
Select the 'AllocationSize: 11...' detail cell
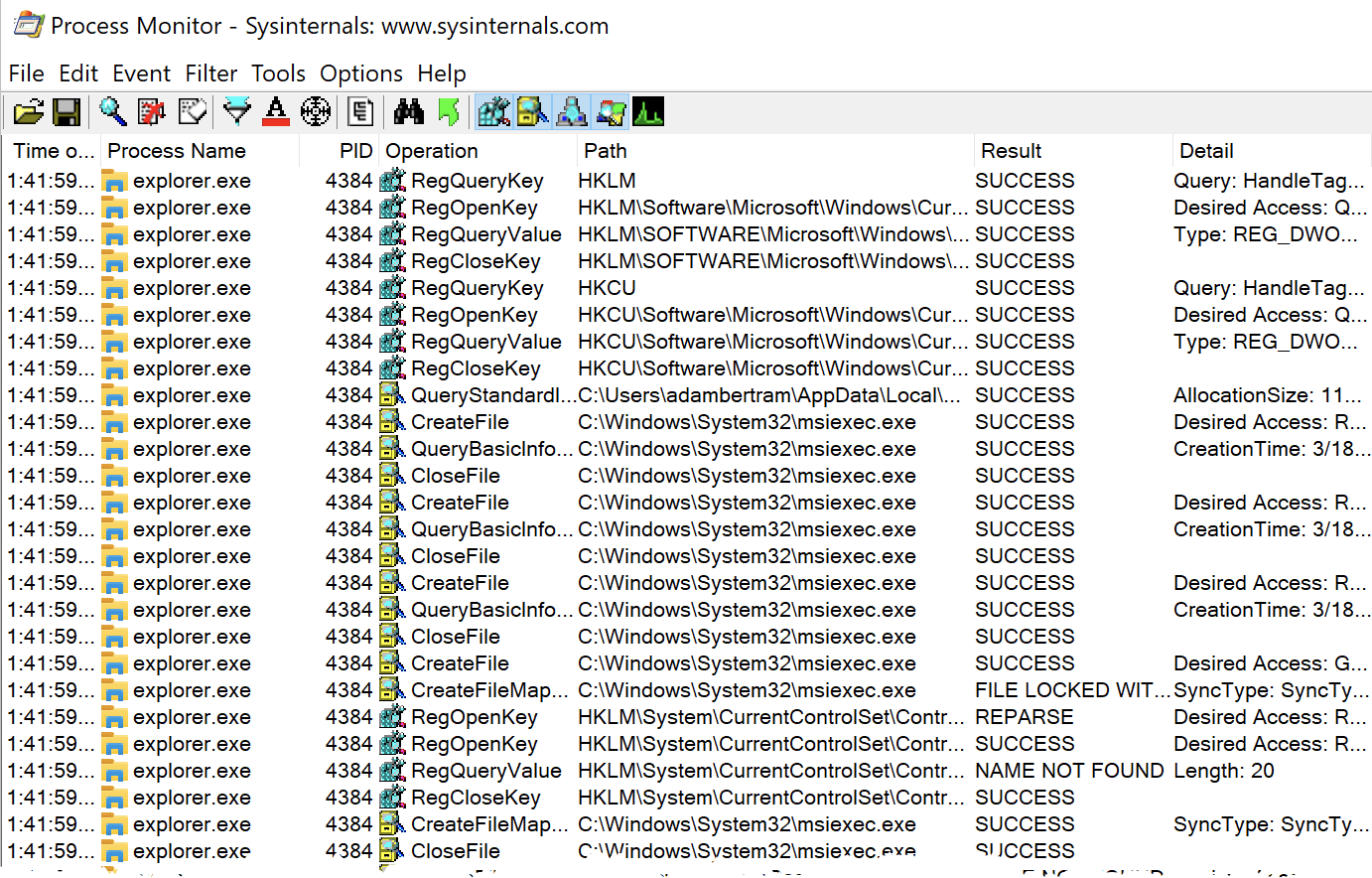pyautogui.click(x=1268, y=395)
